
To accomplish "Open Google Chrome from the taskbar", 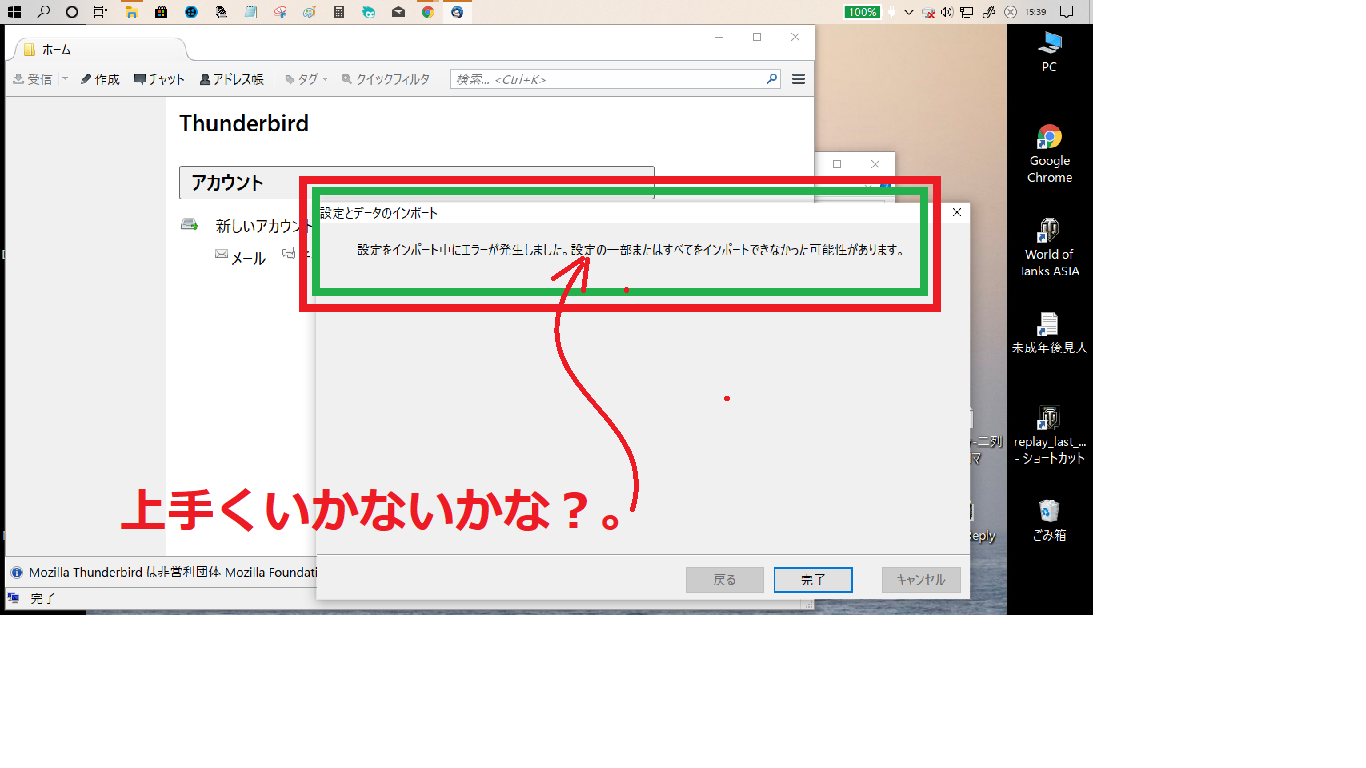I will tap(428, 12).
